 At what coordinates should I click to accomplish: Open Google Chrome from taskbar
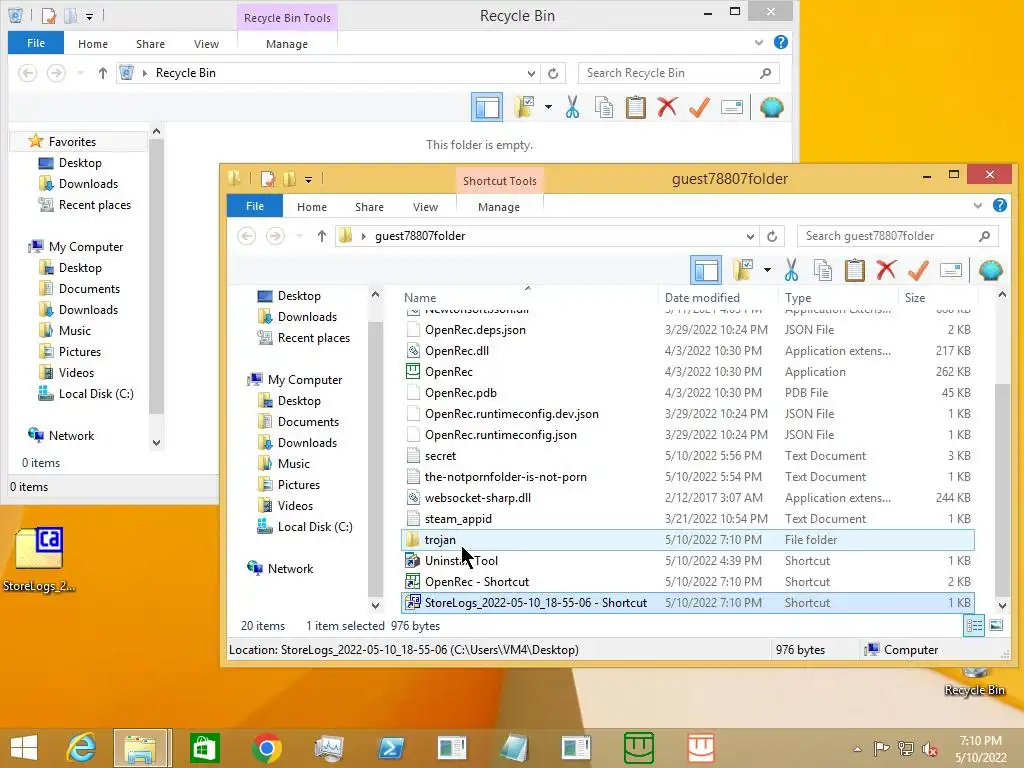(x=266, y=748)
